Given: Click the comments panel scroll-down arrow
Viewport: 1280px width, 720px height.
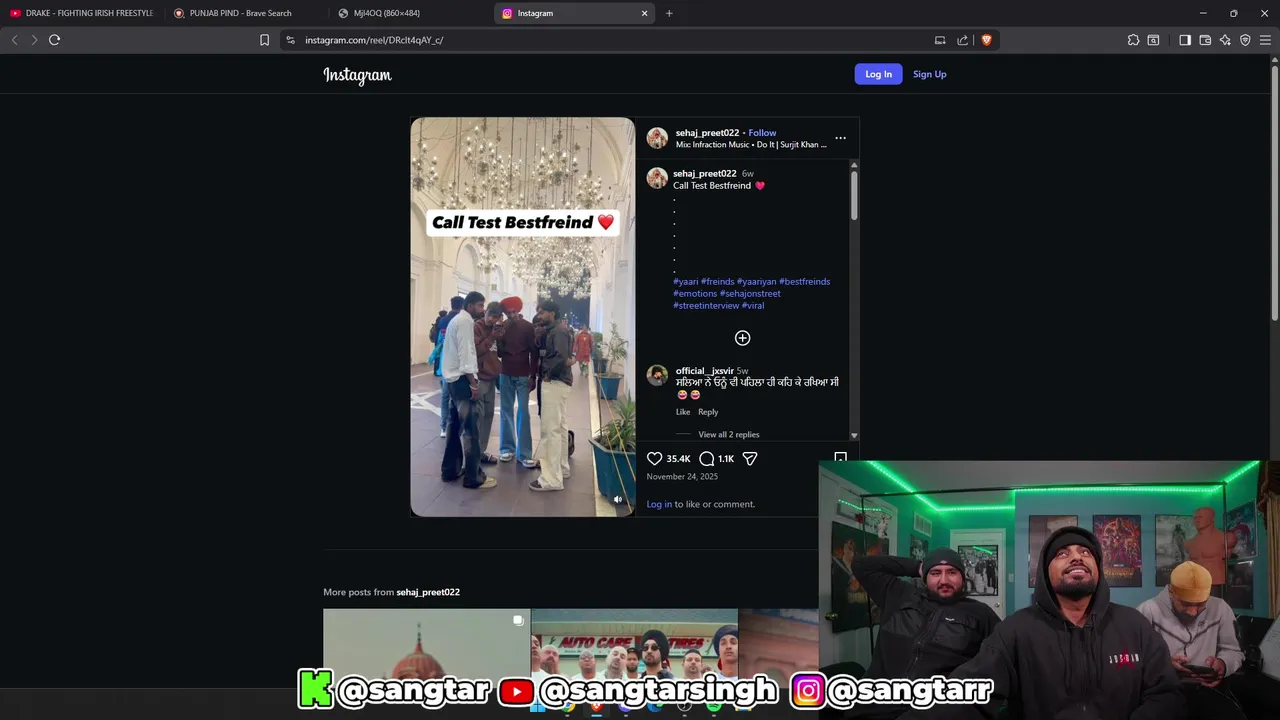Looking at the screenshot, I should 854,436.
